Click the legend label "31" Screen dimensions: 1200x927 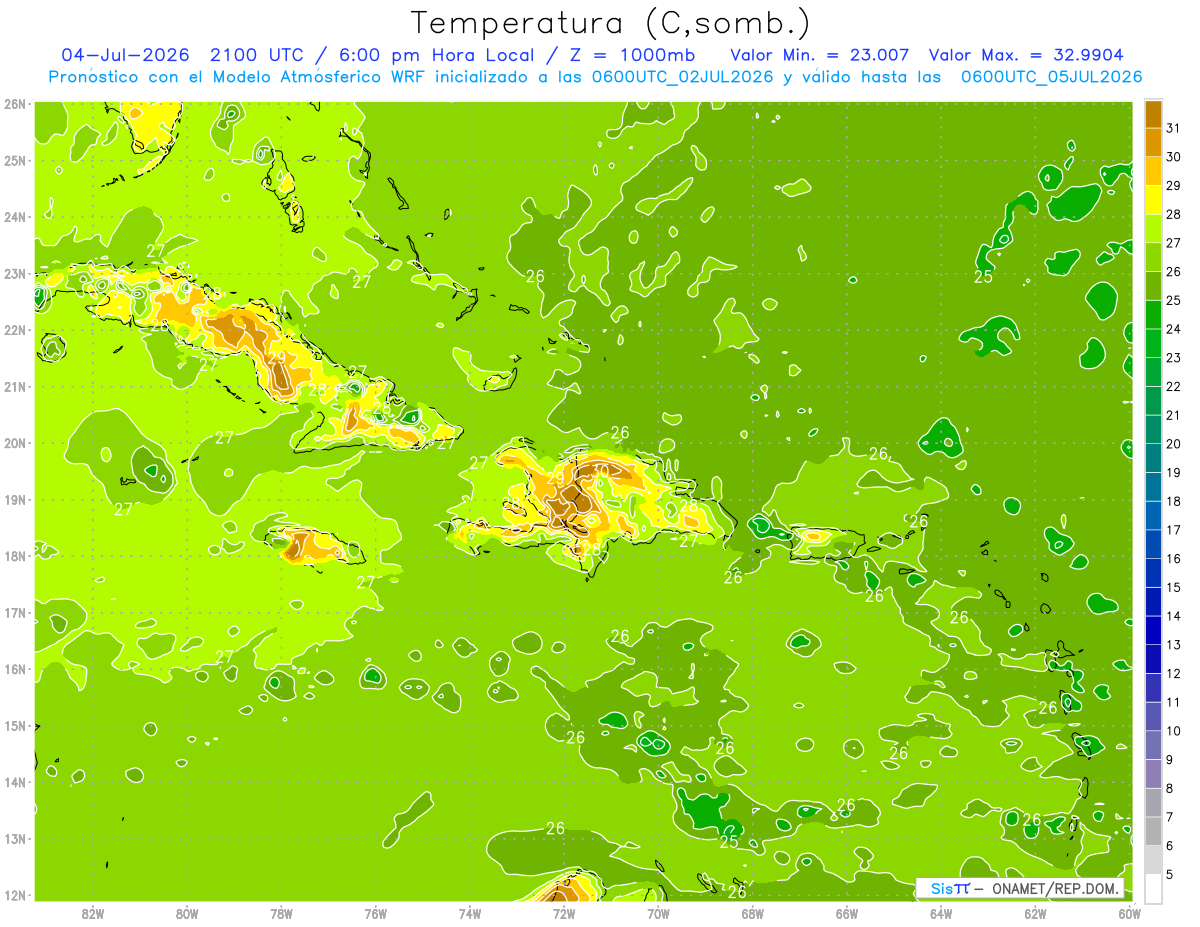point(1173,129)
